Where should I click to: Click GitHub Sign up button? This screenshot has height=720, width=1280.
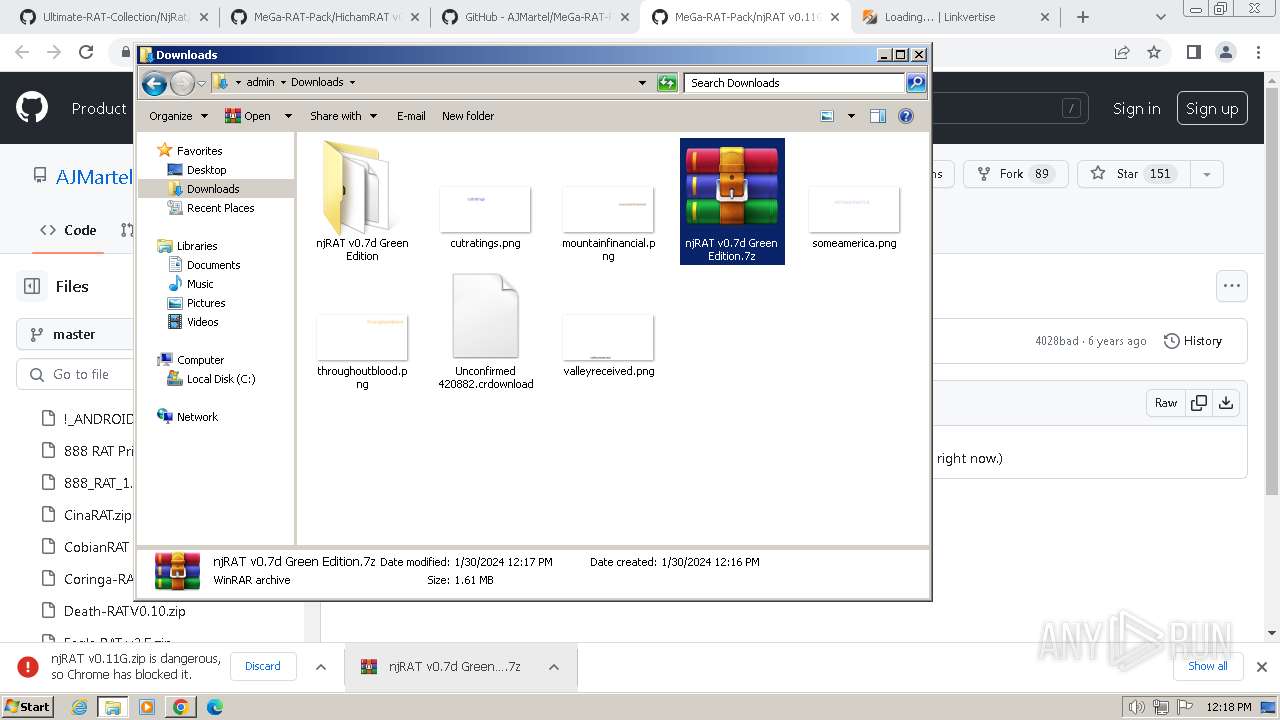click(x=1212, y=109)
